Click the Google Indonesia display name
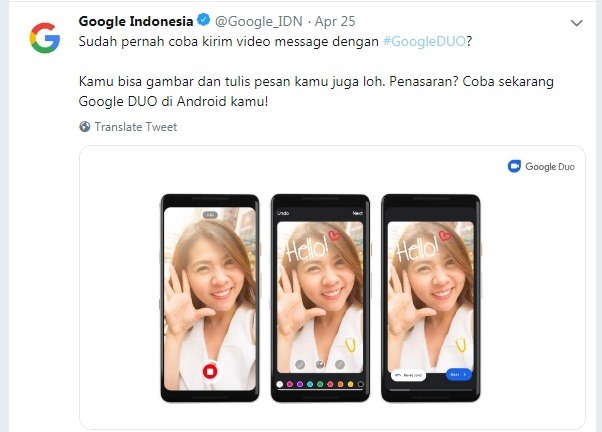602x432 pixels. point(136,21)
